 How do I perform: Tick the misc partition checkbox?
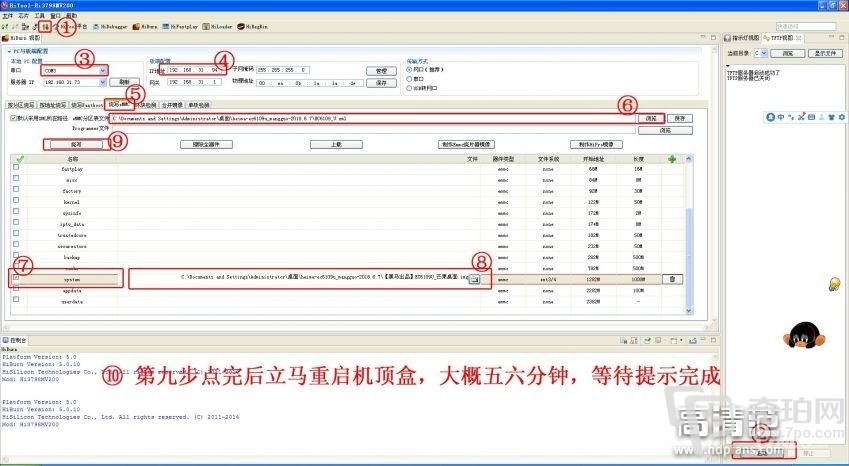[x=16, y=178]
